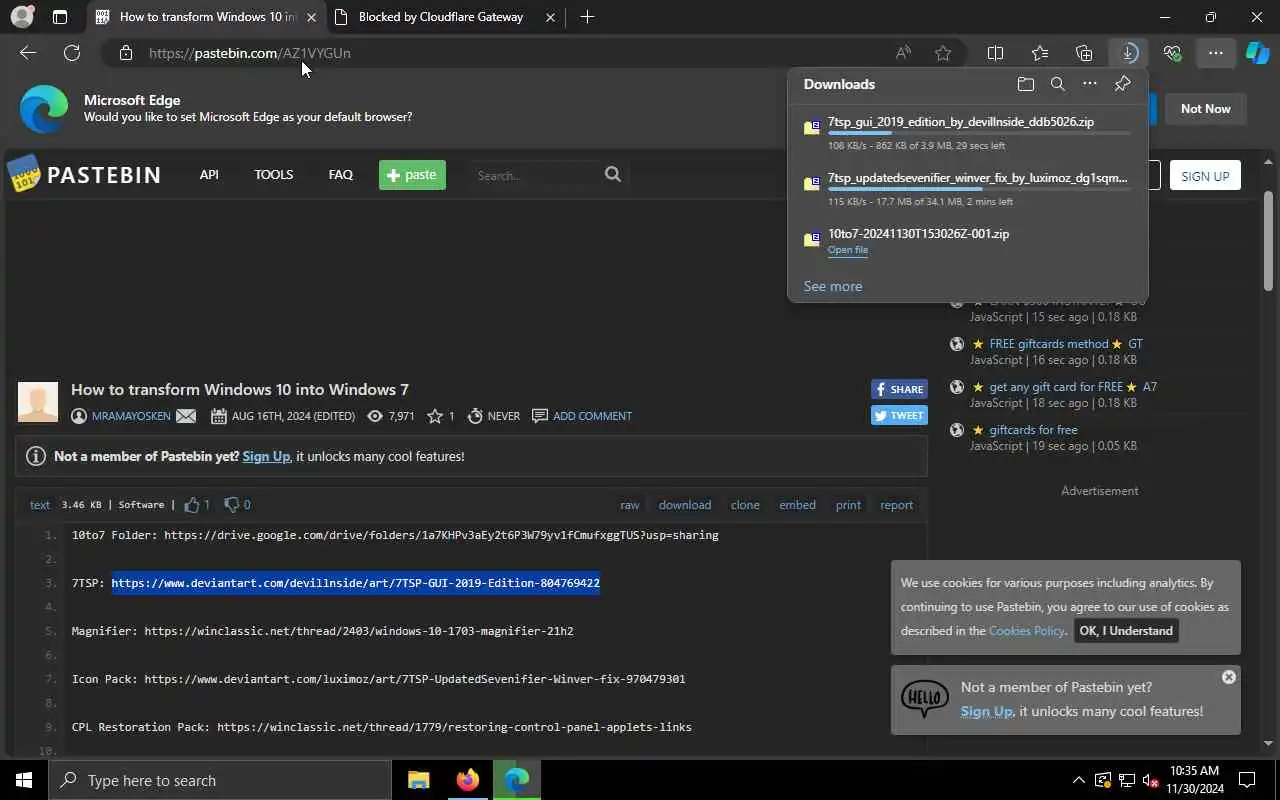Open downloads folder icon in Downloads panel

[1025, 84]
